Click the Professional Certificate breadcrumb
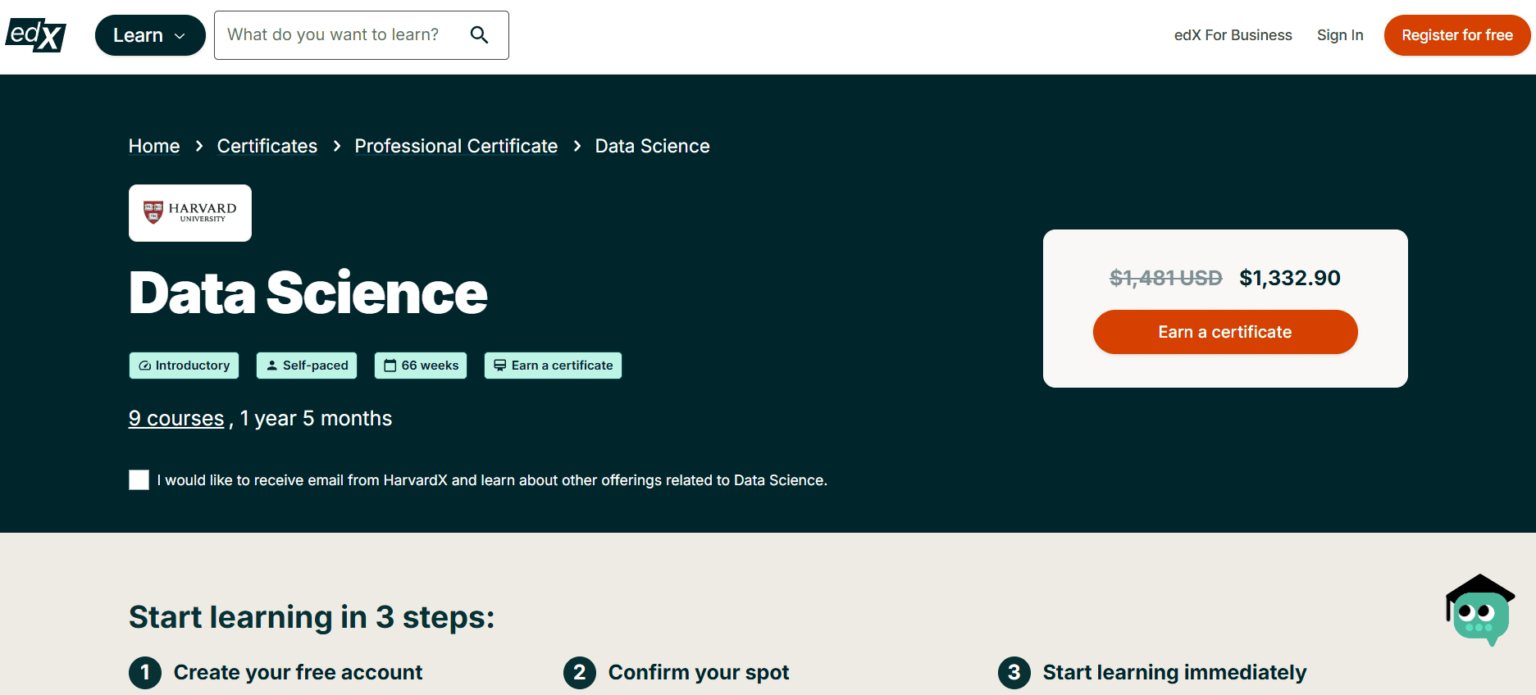This screenshot has width=1536, height=695. tap(455, 145)
